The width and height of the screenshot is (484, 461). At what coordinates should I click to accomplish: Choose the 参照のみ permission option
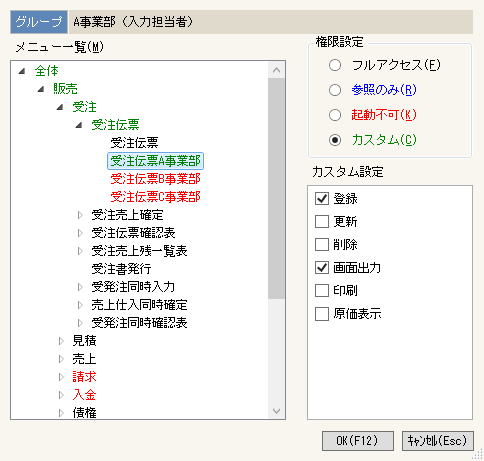click(335, 90)
